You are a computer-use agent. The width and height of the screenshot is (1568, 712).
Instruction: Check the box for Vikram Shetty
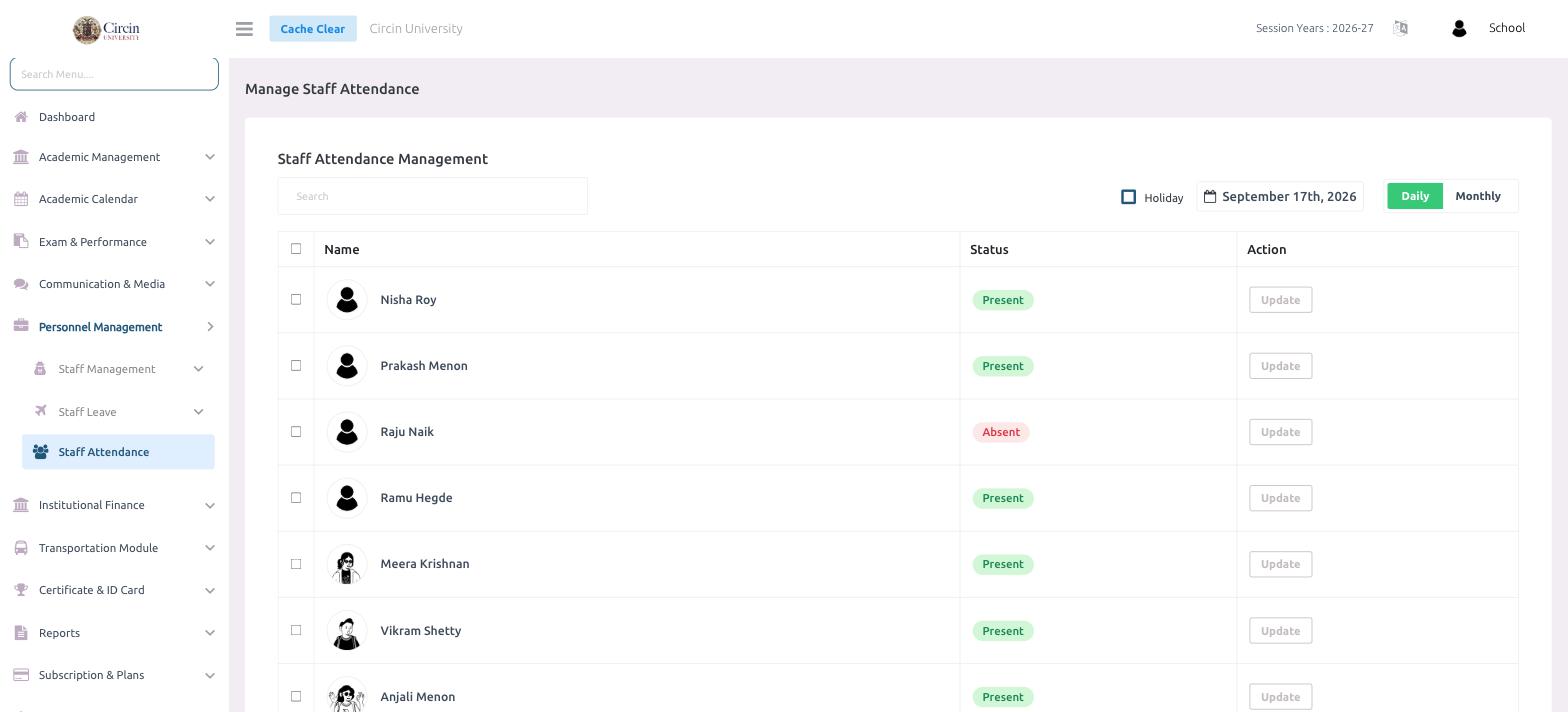point(296,630)
